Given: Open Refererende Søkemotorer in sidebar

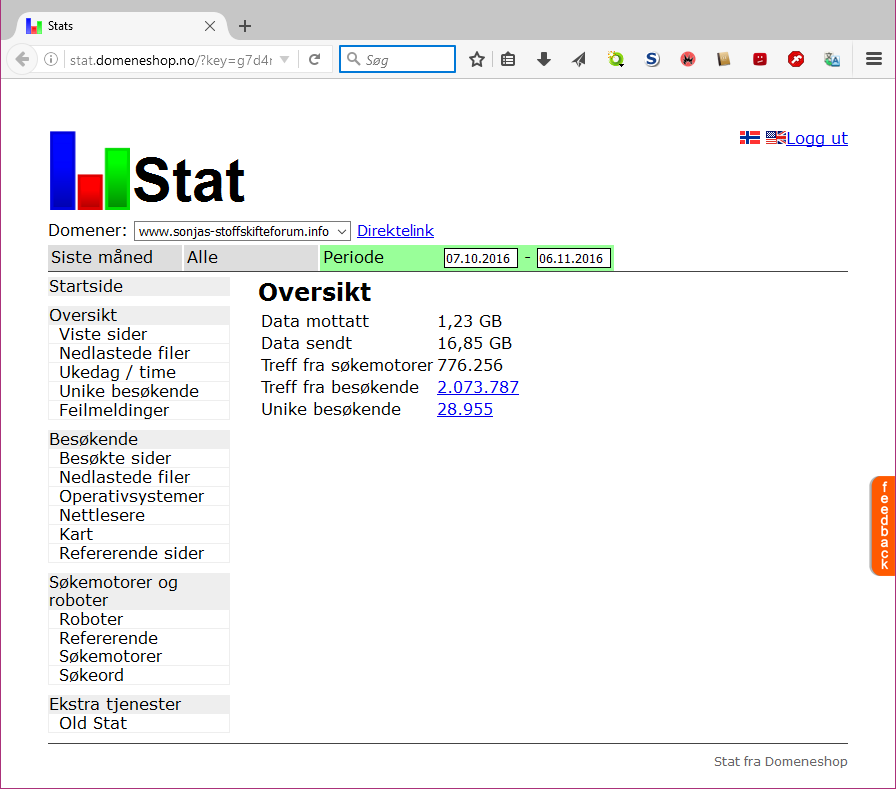Looking at the screenshot, I should (139, 647).
